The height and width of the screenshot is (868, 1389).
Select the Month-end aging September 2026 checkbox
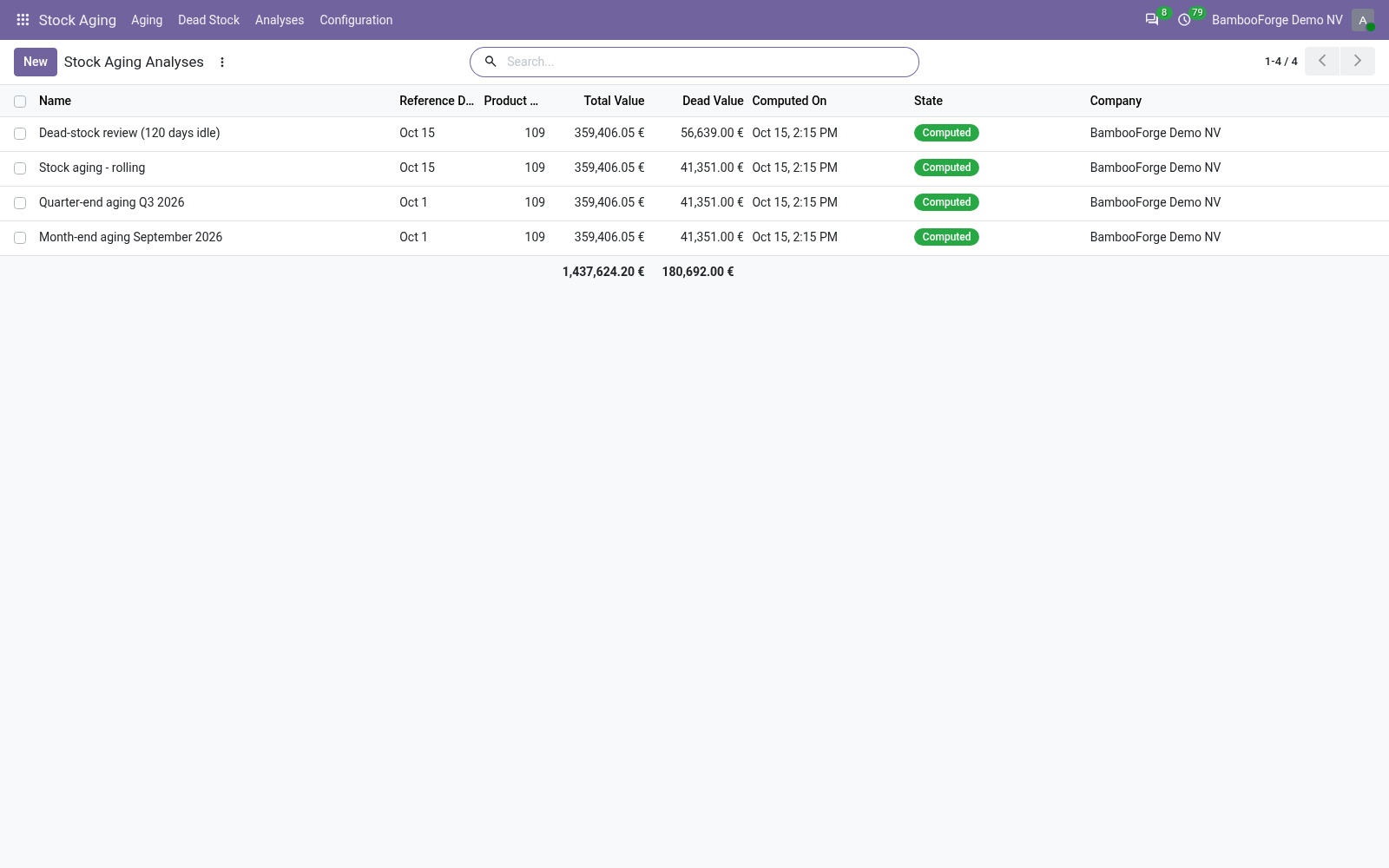point(20,238)
